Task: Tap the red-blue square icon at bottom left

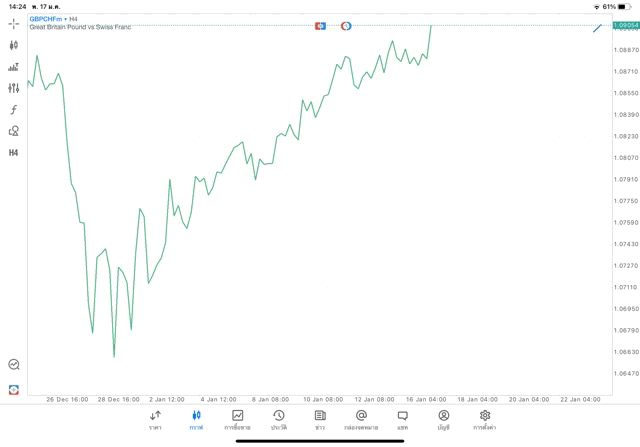Action: [x=13, y=389]
